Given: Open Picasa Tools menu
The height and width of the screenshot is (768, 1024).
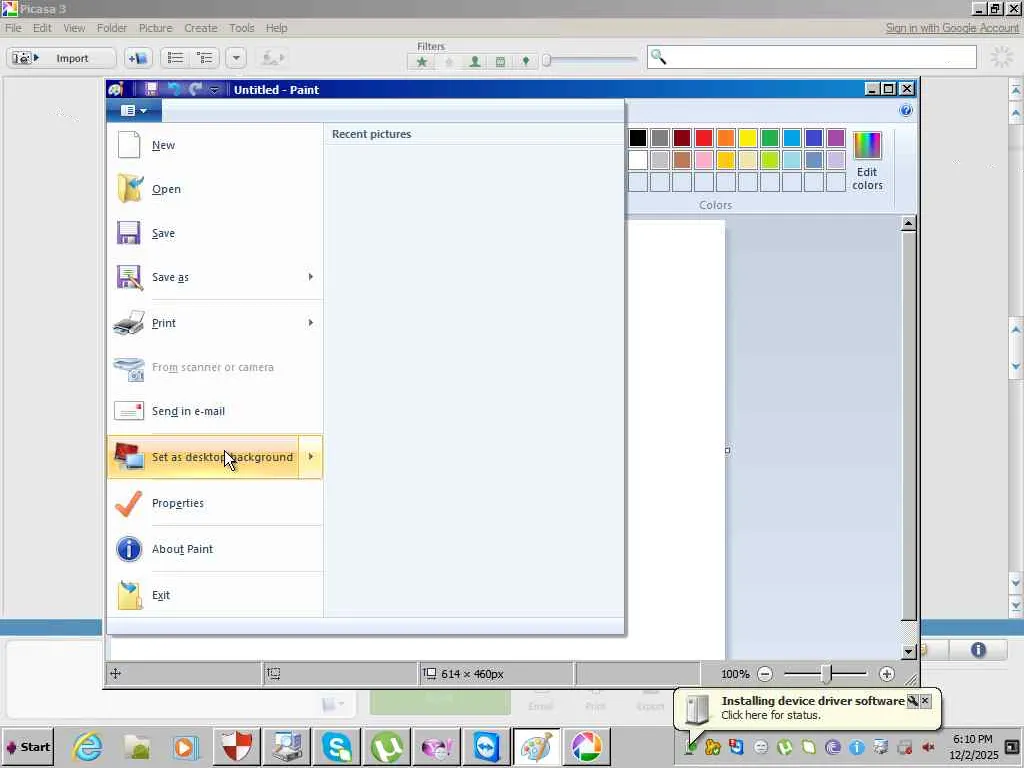Looking at the screenshot, I should pos(241,28).
